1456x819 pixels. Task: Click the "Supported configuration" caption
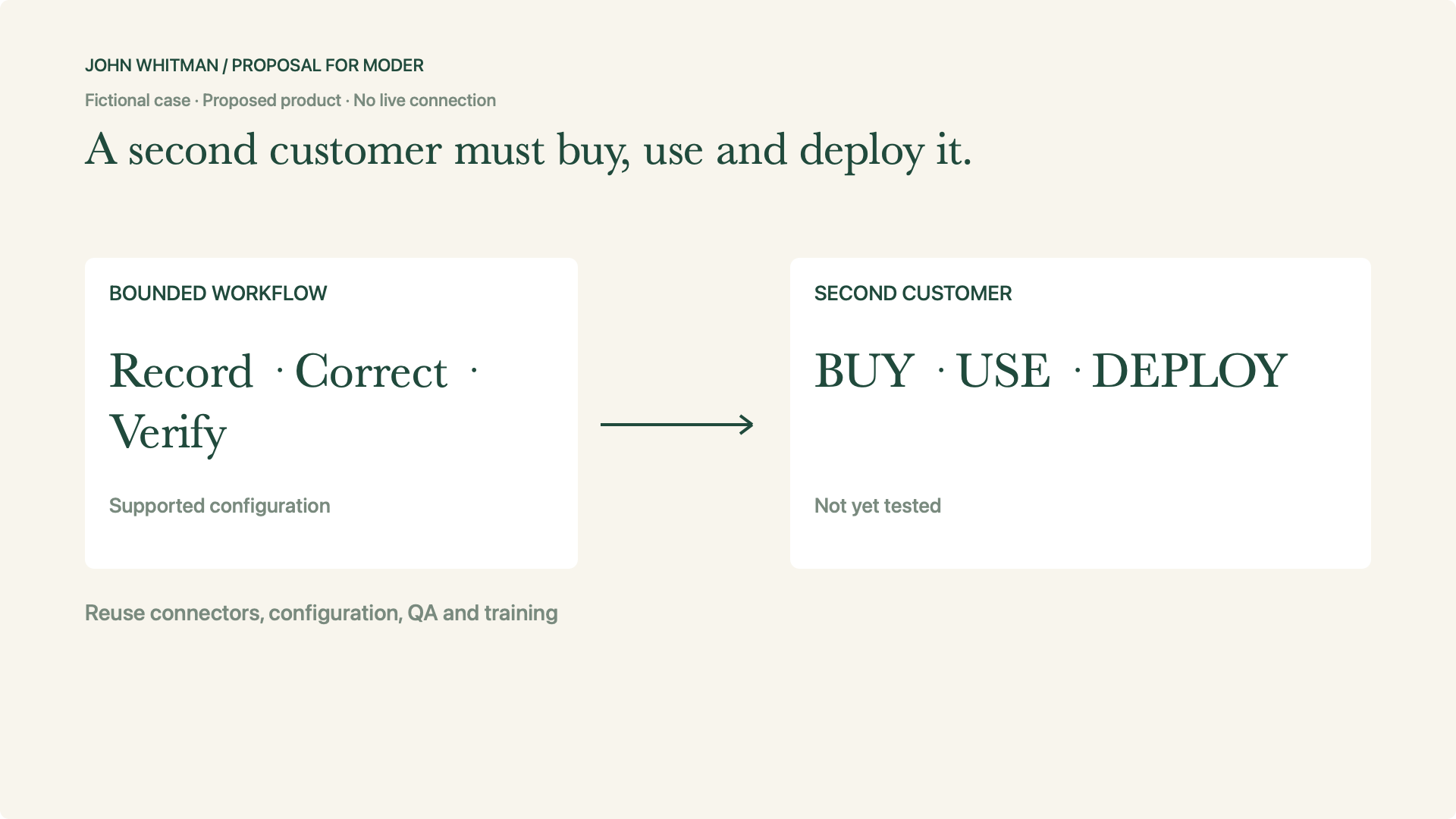tap(220, 506)
